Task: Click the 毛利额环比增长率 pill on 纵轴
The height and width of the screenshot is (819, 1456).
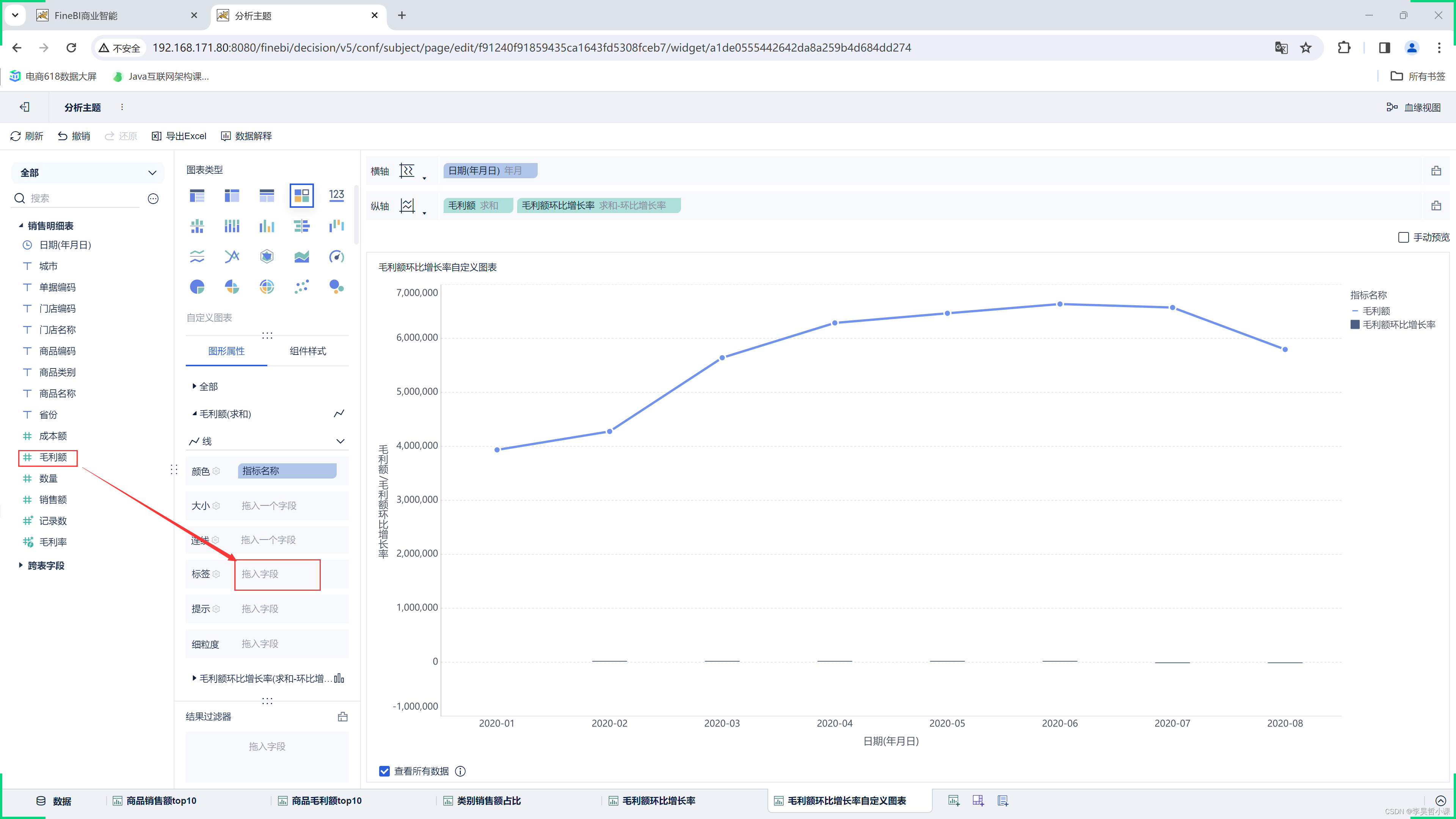Action: point(599,206)
